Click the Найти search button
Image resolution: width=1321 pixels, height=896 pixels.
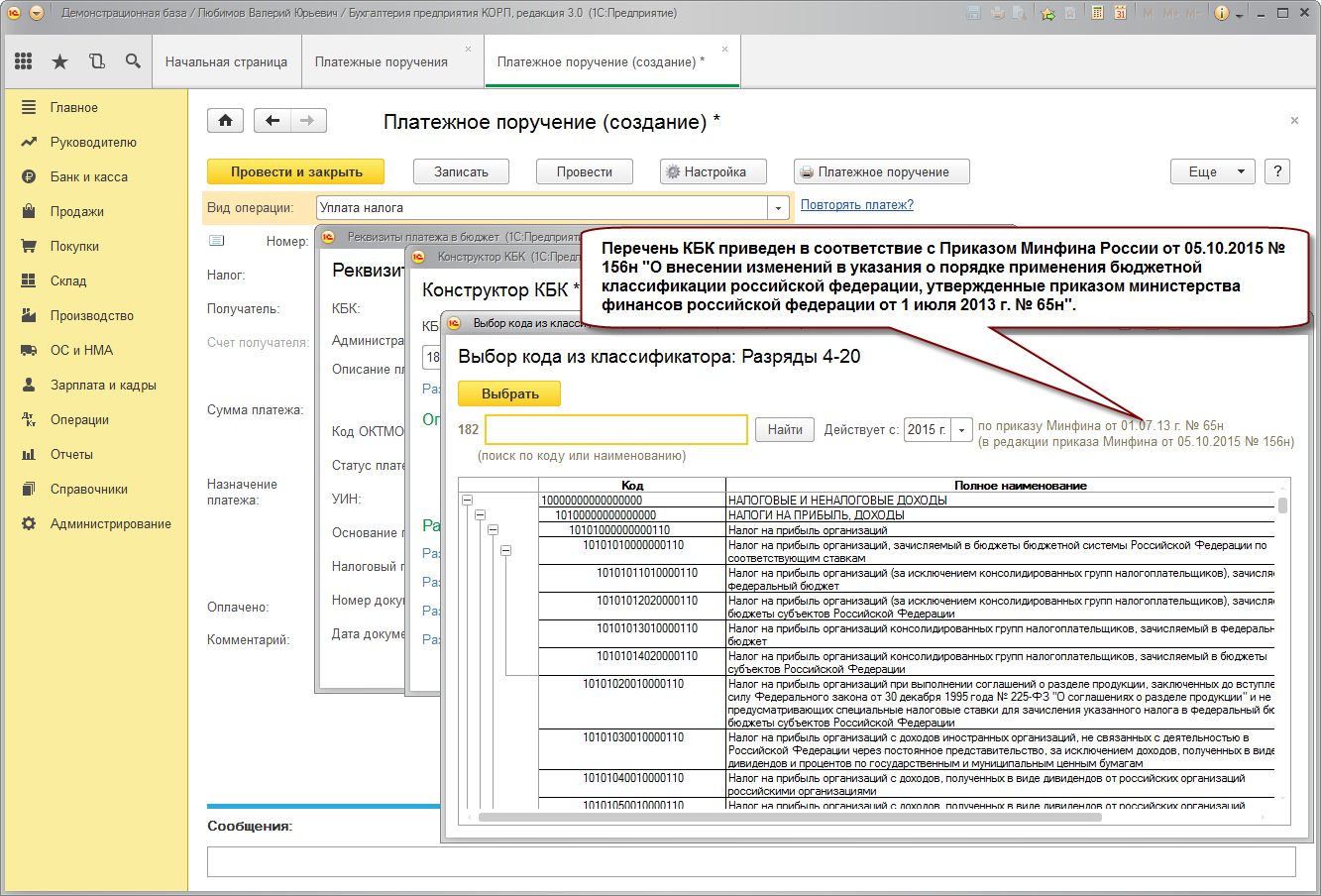pos(785,430)
